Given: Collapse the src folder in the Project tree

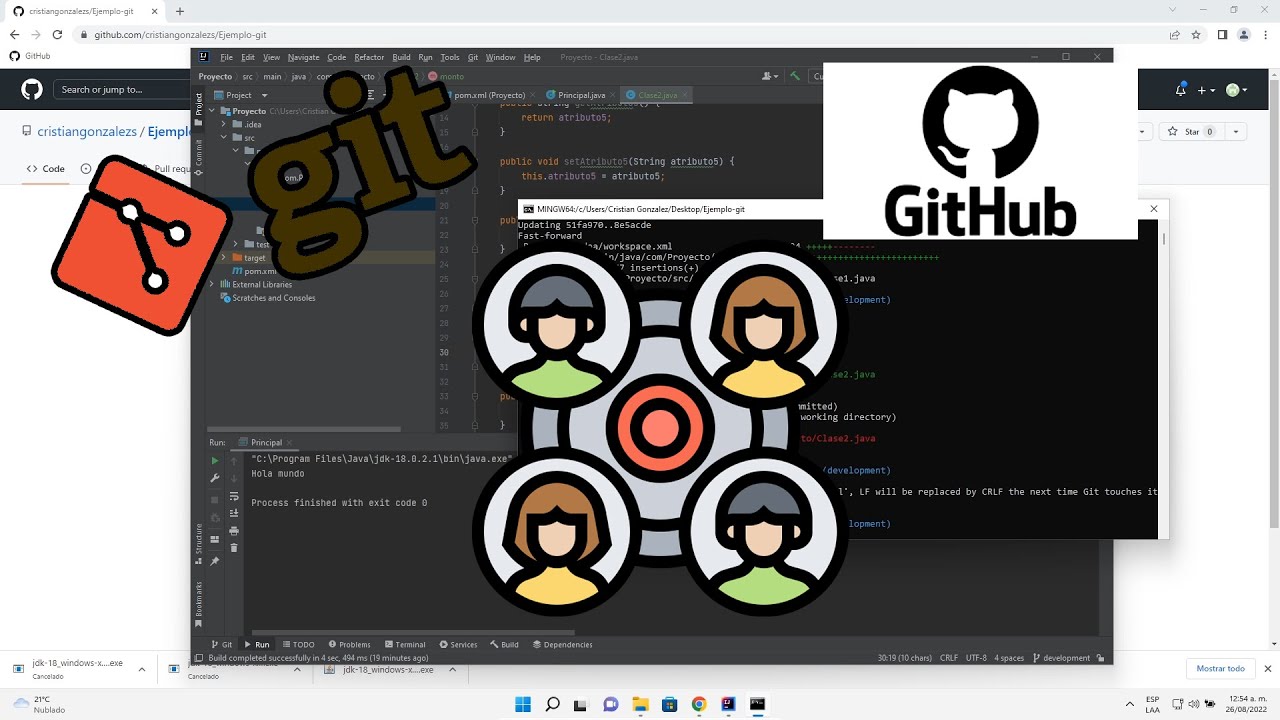Looking at the screenshot, I should [x=224, y=137].
